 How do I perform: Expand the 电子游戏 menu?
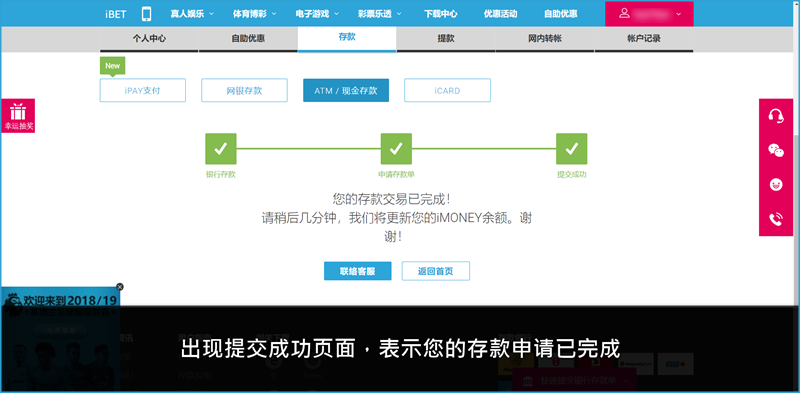(x=317, y=14)
